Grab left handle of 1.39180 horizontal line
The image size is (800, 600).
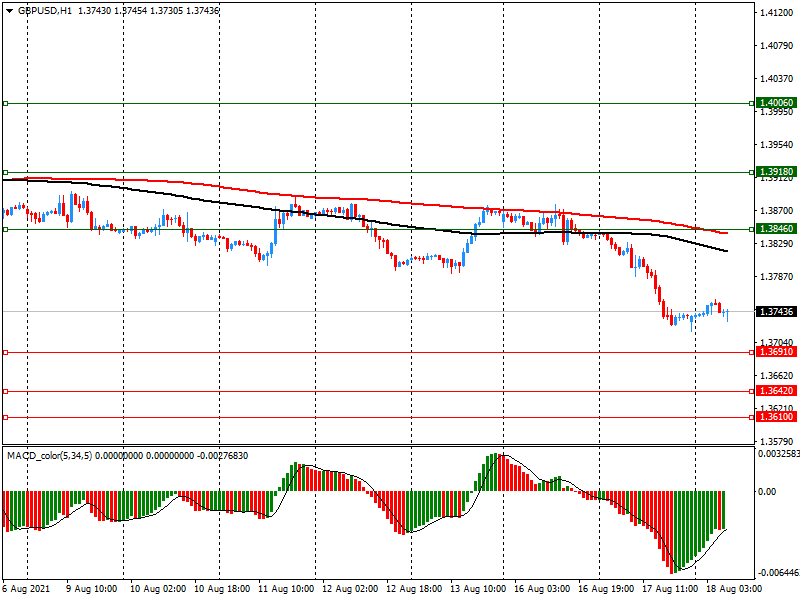(x=6, y=172)
